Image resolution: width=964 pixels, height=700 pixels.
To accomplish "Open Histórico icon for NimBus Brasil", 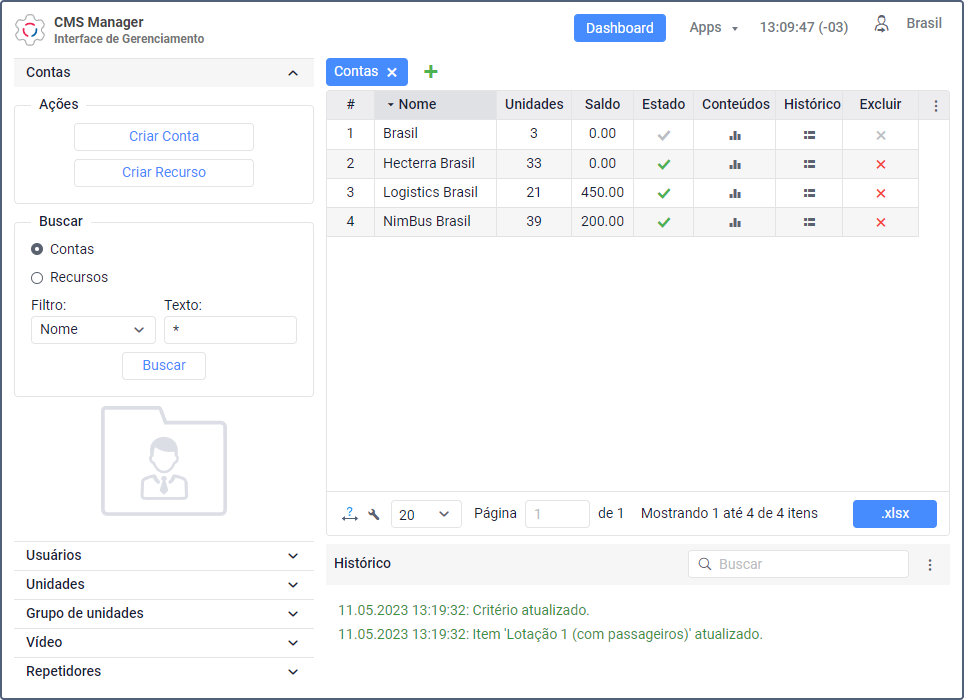I will point(809,222).
